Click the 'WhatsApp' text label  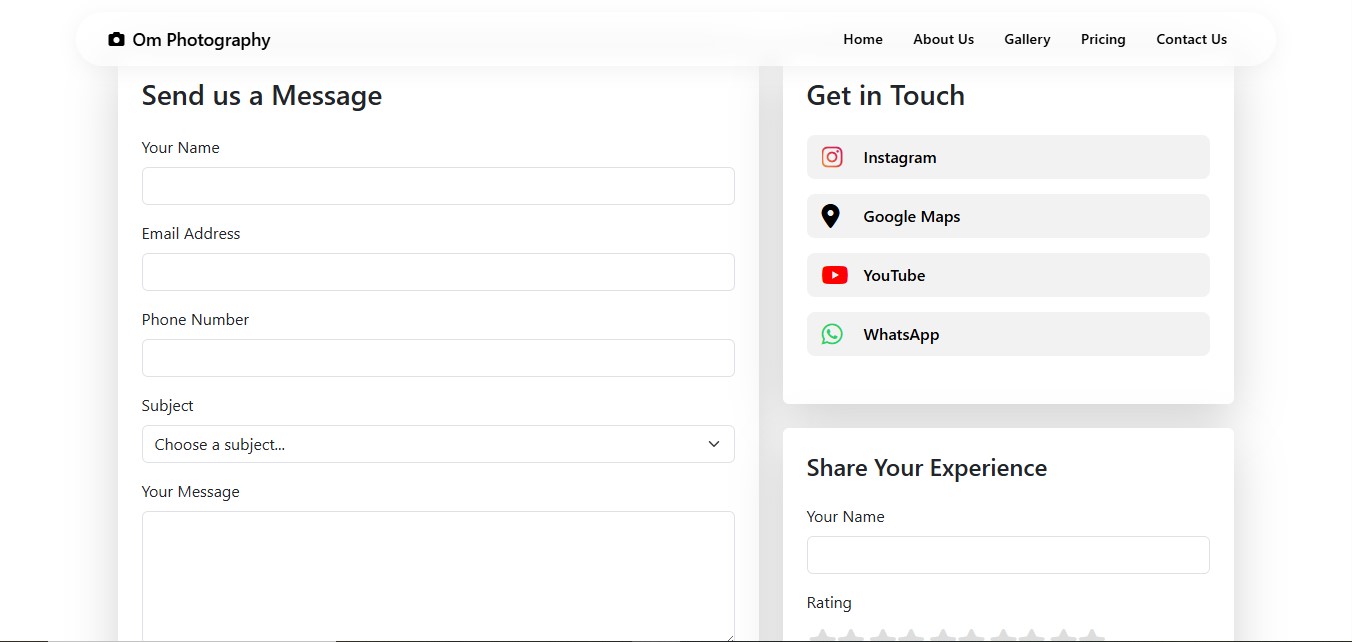[901, 335]
